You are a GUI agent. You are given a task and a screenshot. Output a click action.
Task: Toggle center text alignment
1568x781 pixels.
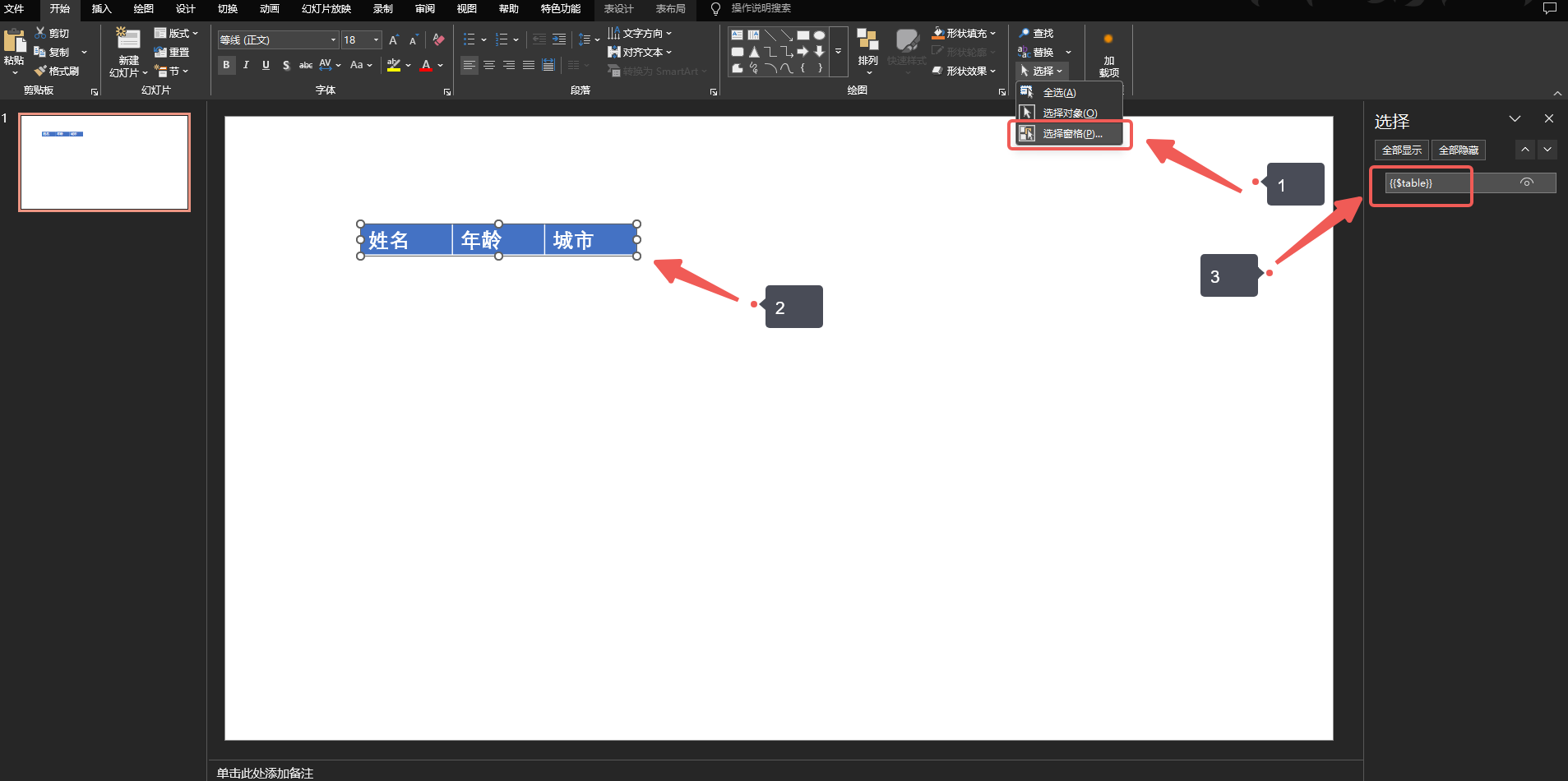489,65
